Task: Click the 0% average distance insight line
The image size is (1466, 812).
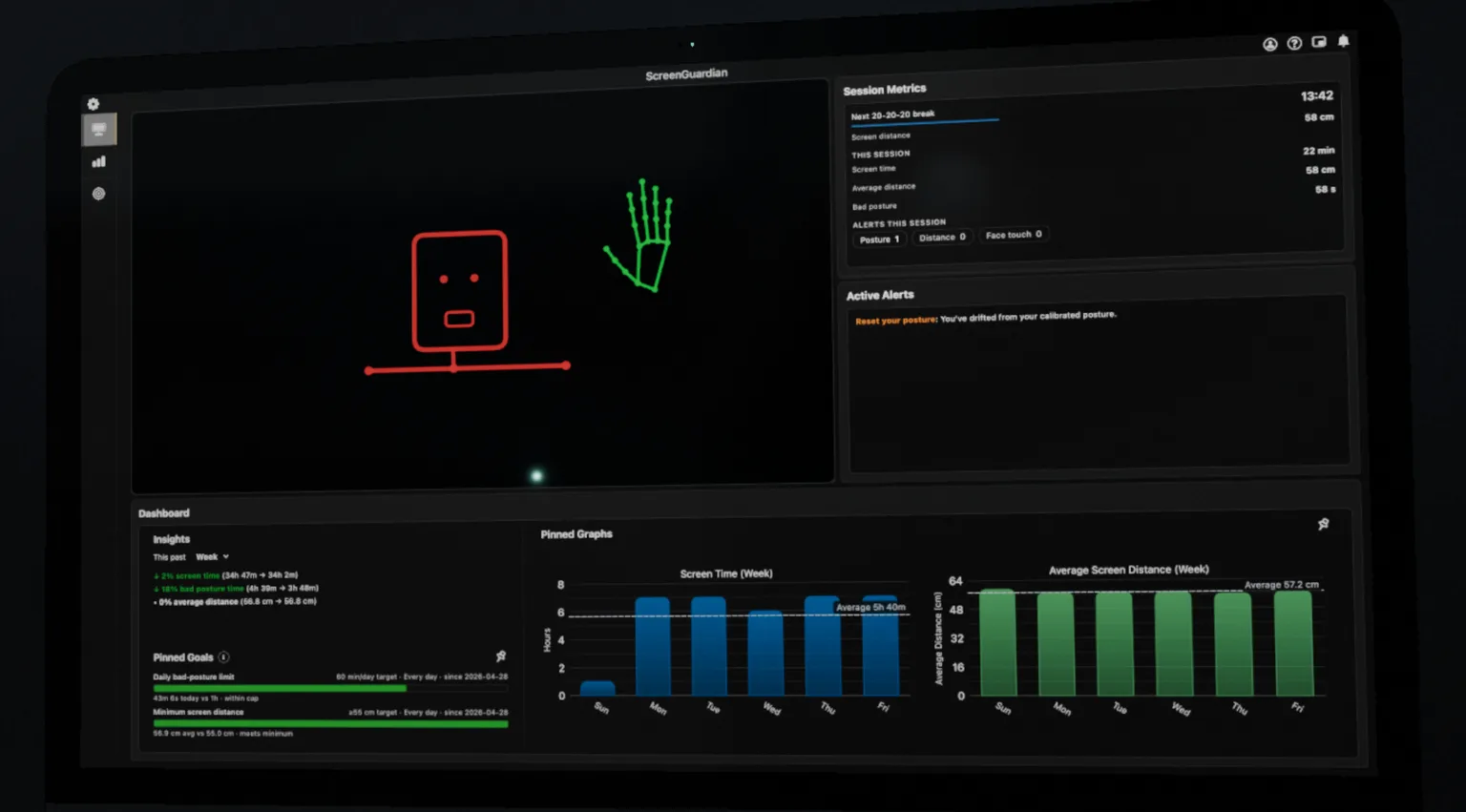Action: coord(235,602)
